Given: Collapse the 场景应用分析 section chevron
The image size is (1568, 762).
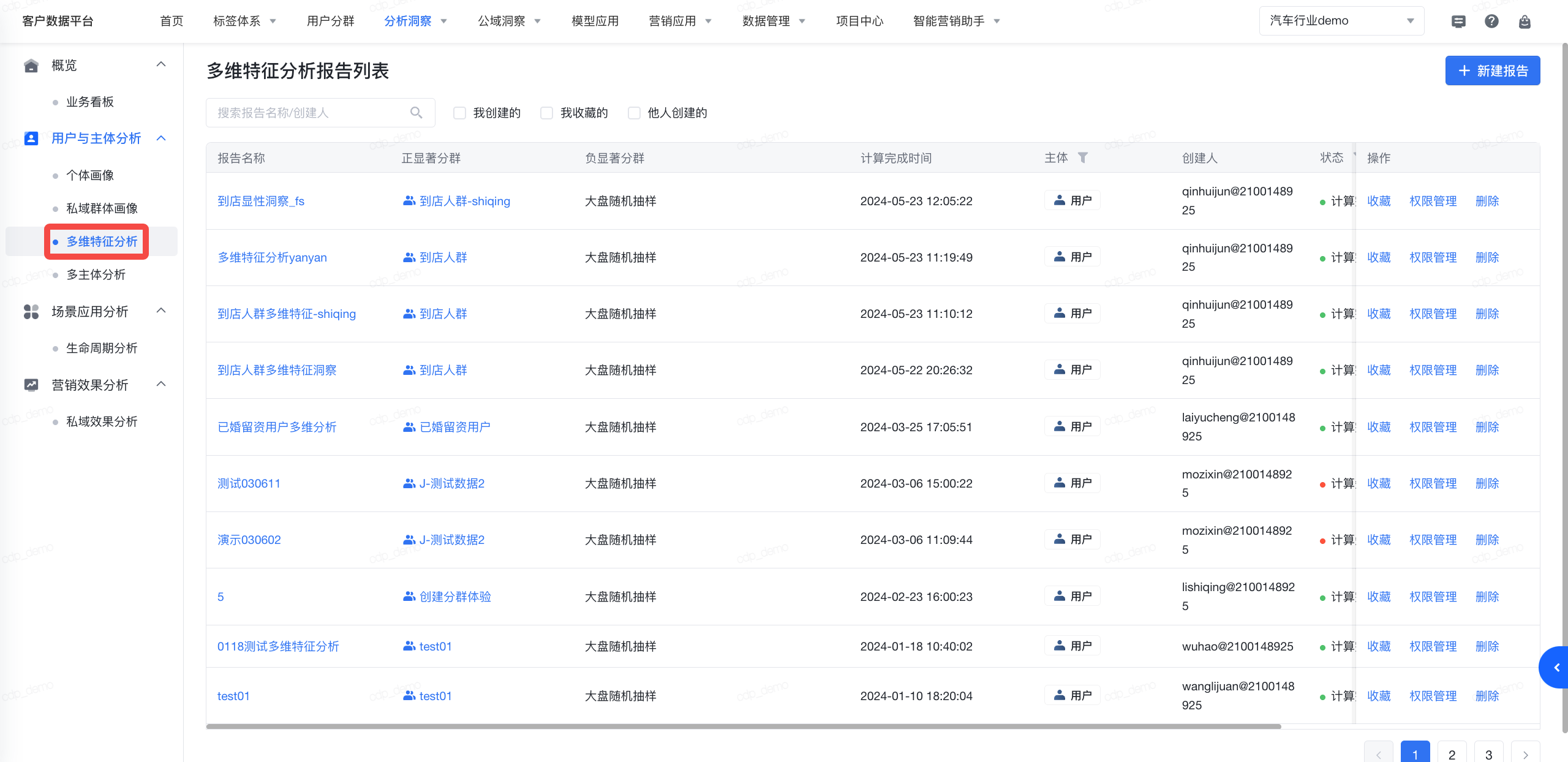Looking at the screenshot, I should coord(161,311).
